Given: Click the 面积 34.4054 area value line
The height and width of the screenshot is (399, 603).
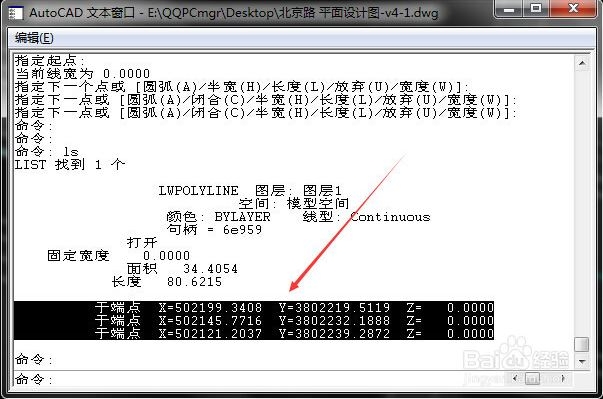Looking at the screenshot, I should pos(183,268).
